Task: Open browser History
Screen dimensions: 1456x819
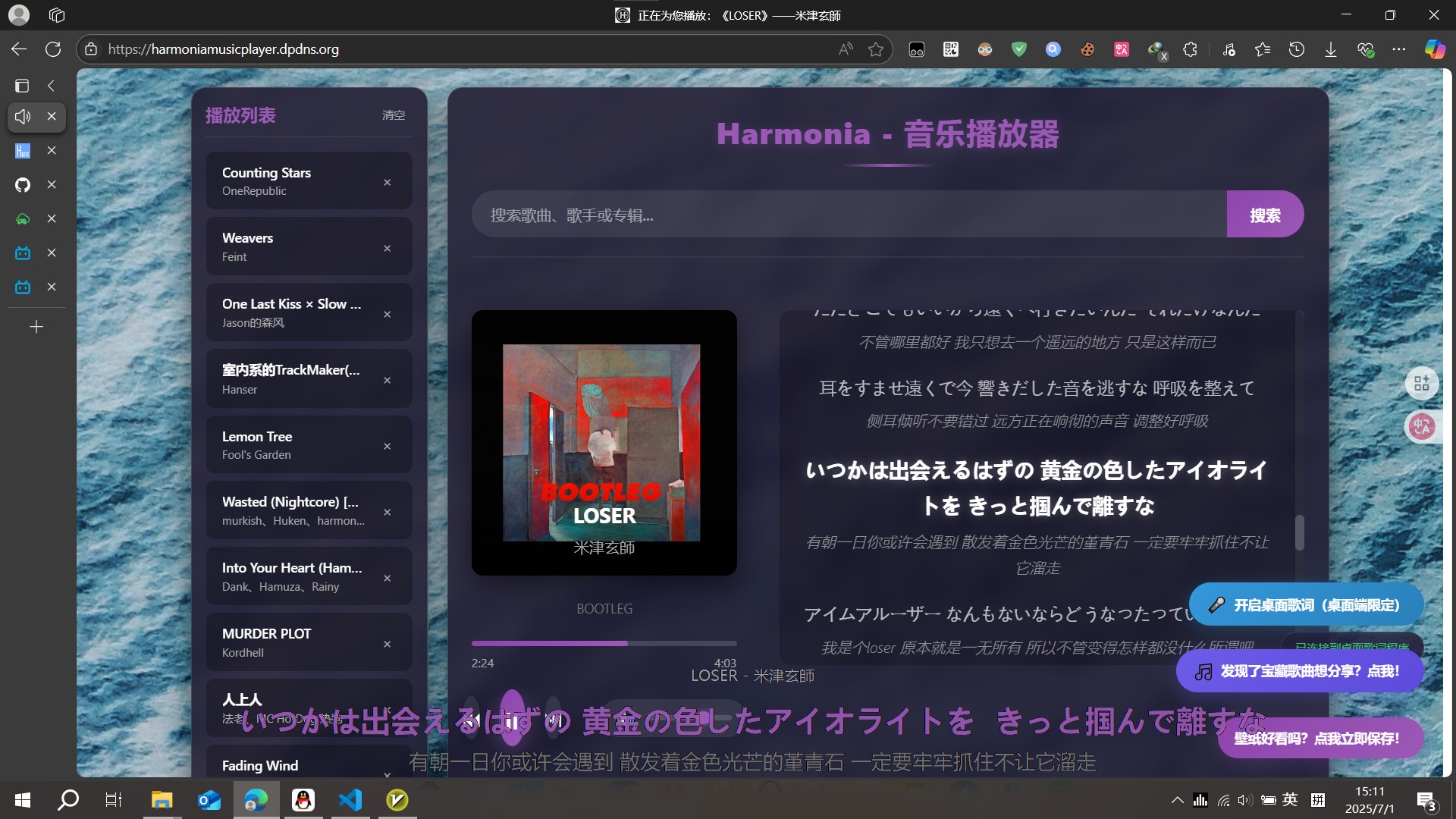Action: click(x=1297, y=49)
